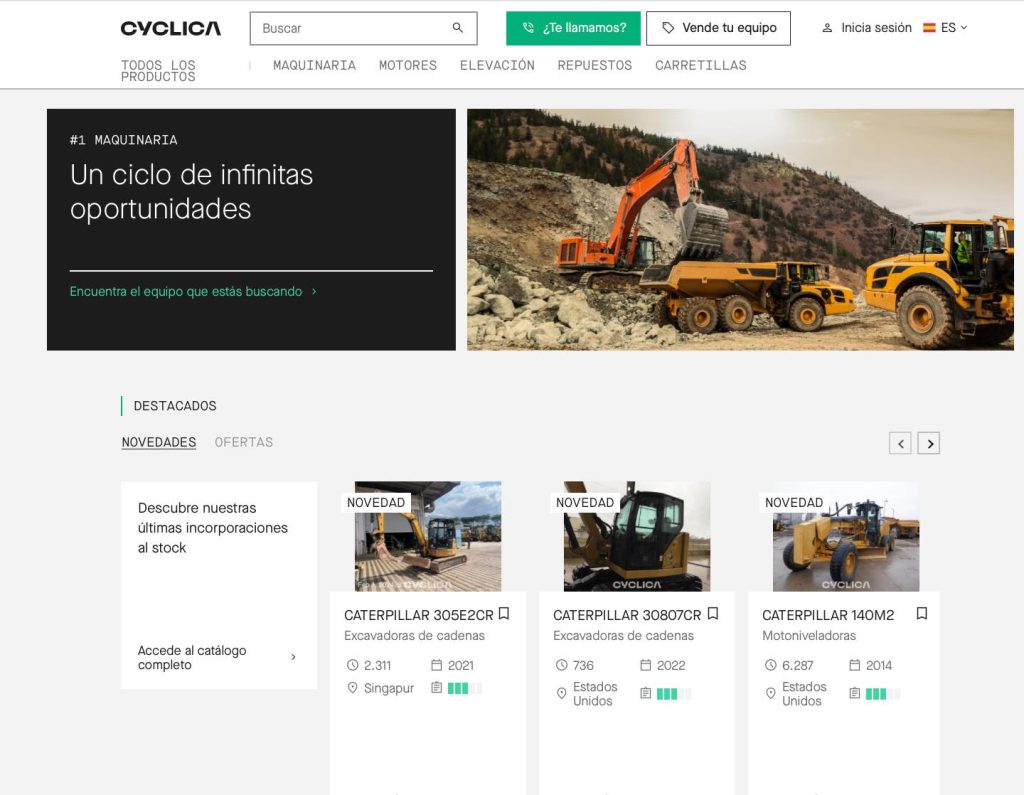Open the REPUESTOS menu
Viewport: 1024px width, 795px height.
coord(594,65)
